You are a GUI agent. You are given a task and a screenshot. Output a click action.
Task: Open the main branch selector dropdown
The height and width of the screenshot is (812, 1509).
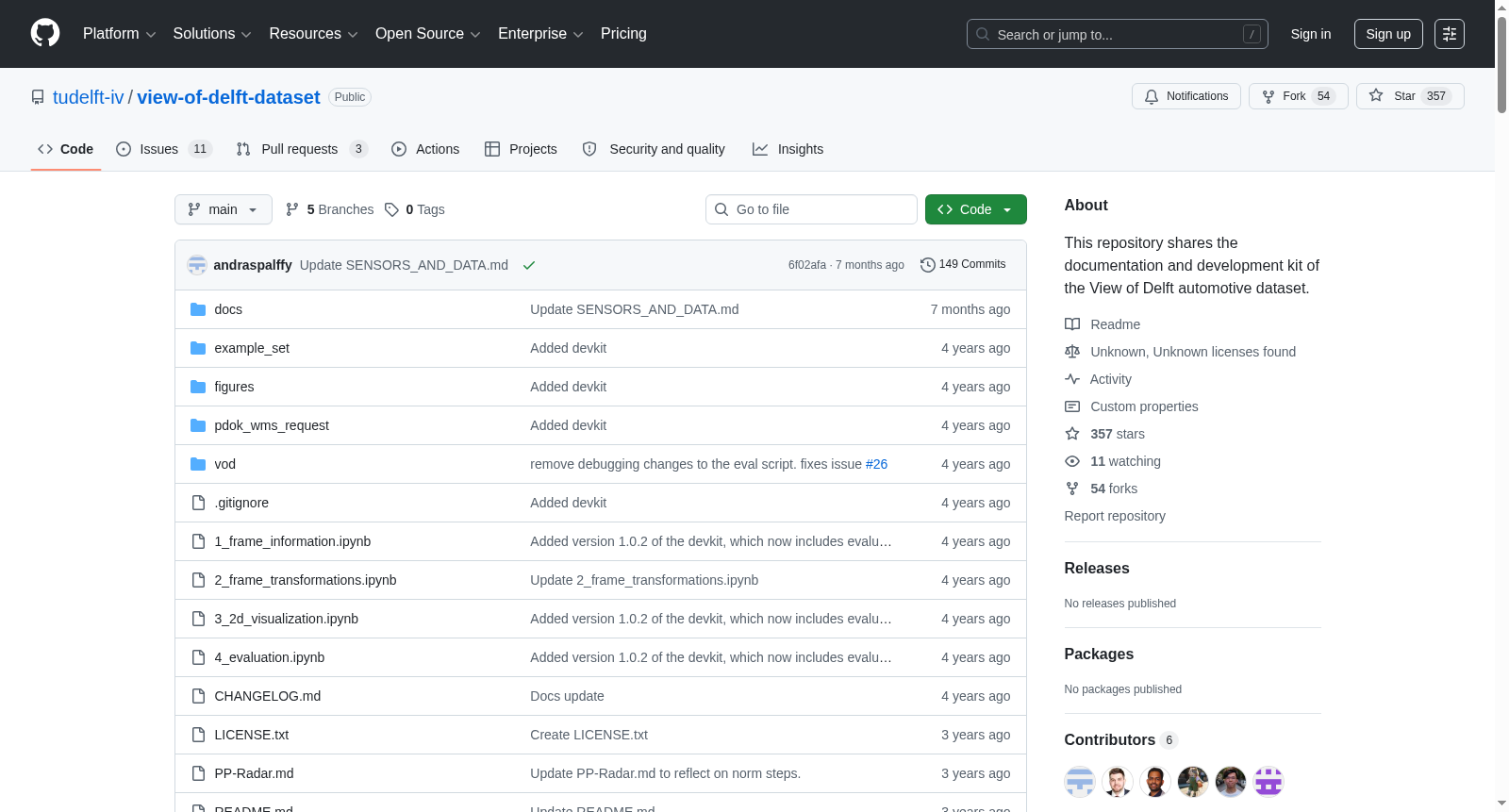[224, 209]
